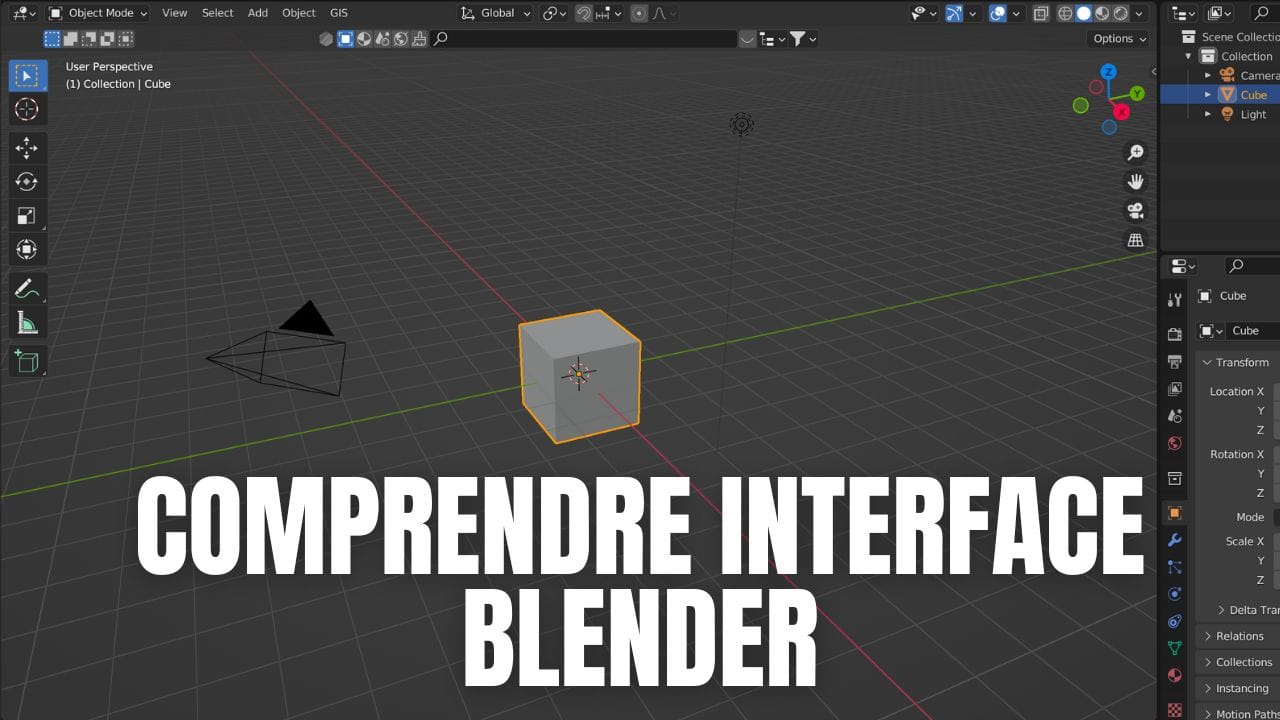The width and height of the screenshot is (1280, 720).
Task: Expand the Collections panel
Action: pos(1207,662)
